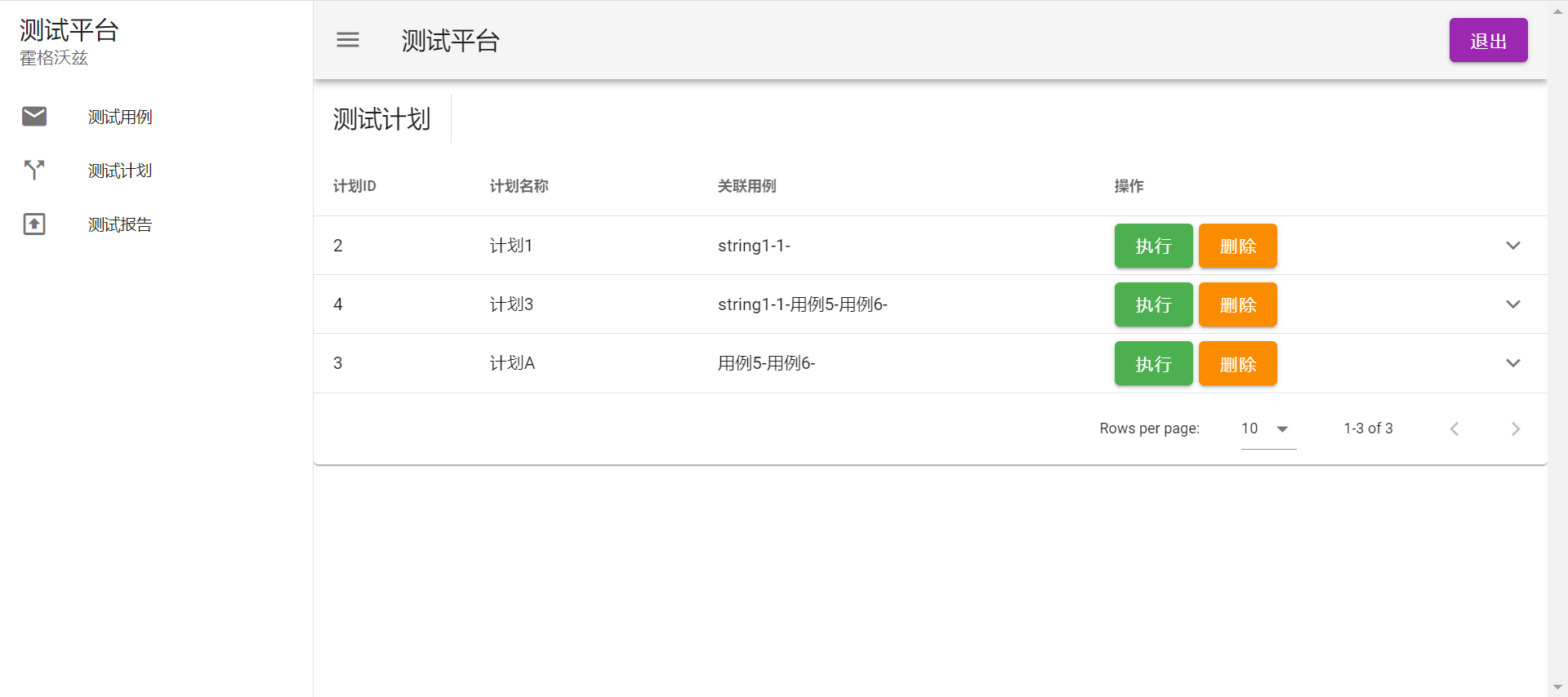
Task: Click the envelope icon for 测试用例
Action: [x=34, y=117]
